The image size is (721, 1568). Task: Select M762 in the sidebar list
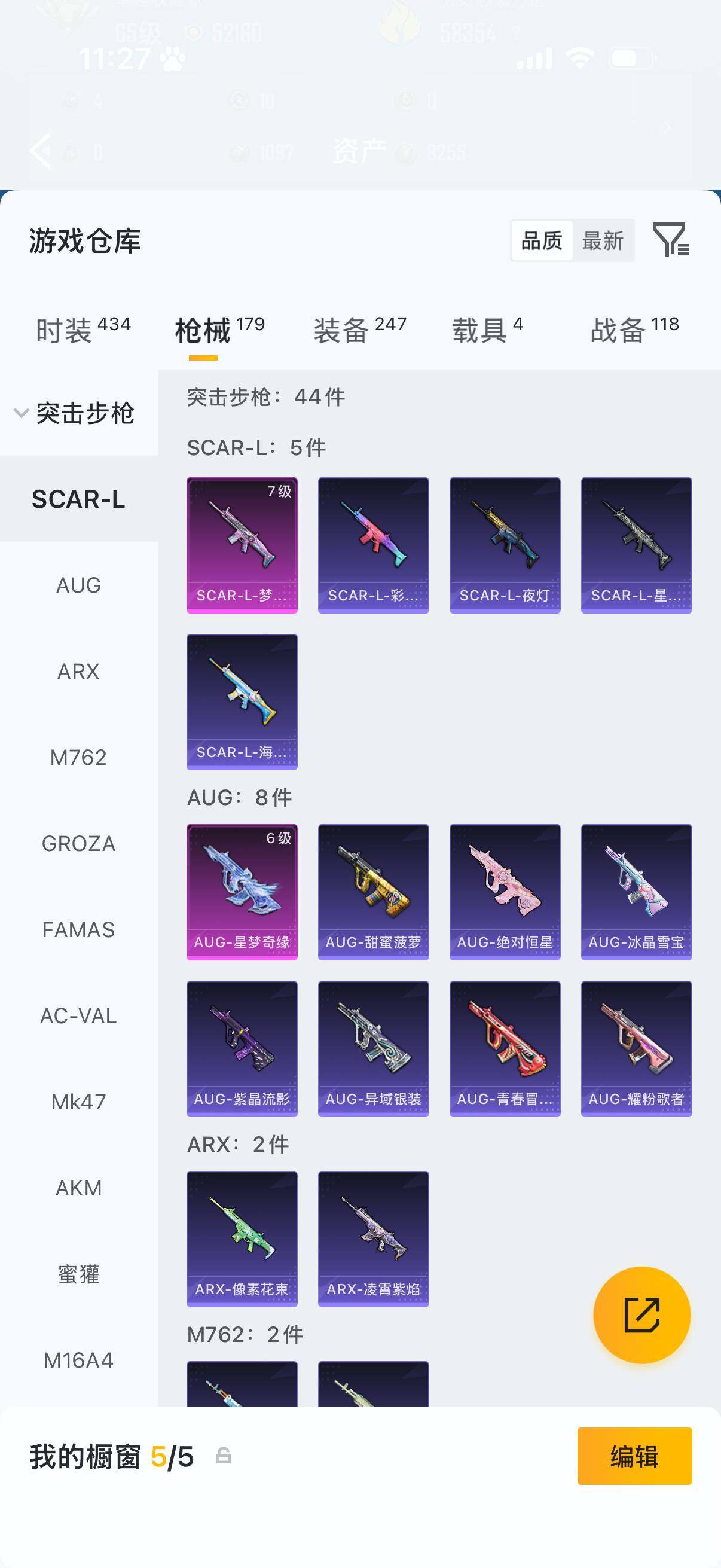pyautogui.click(x=78, y=757)
